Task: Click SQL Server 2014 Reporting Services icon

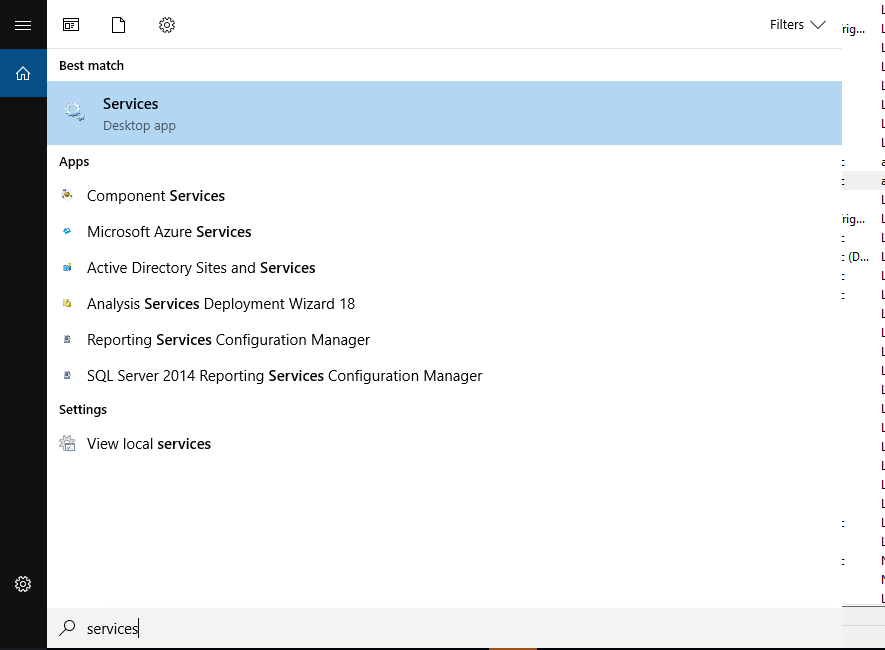Action: pyautogui.click(x=67, y=375)
